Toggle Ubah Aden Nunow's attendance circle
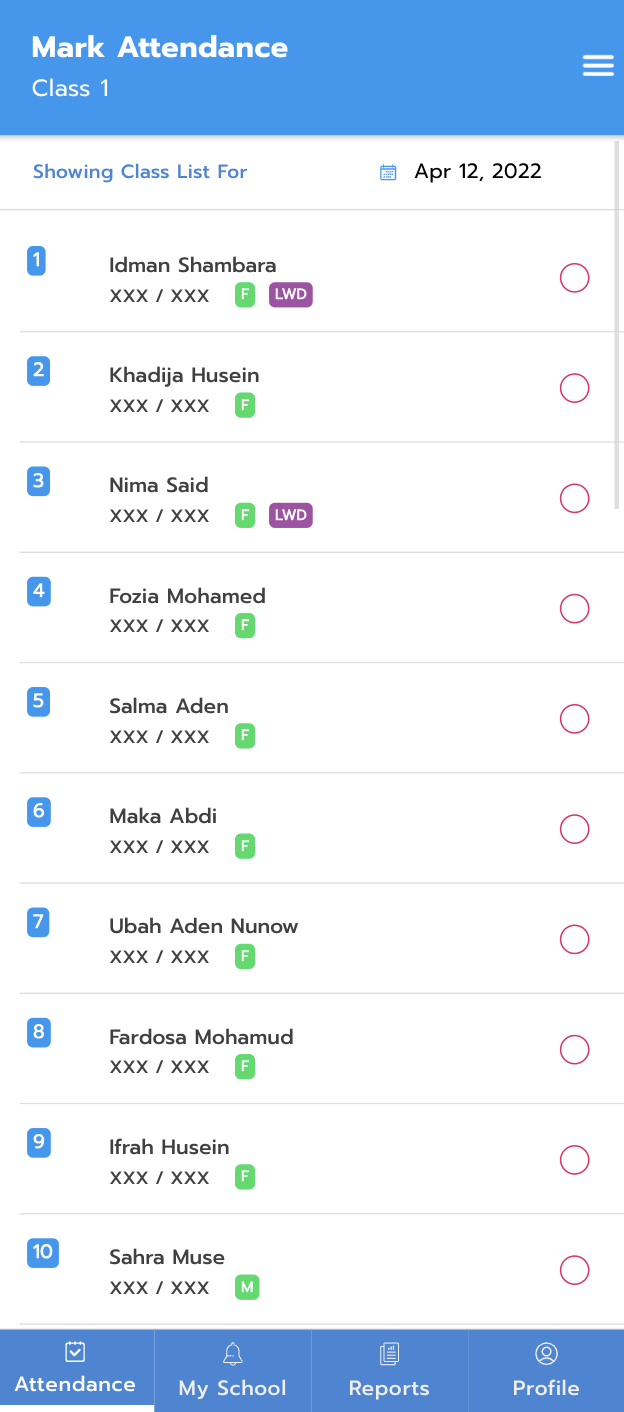This screenshot has height=1412, width=624. [574, 939]
